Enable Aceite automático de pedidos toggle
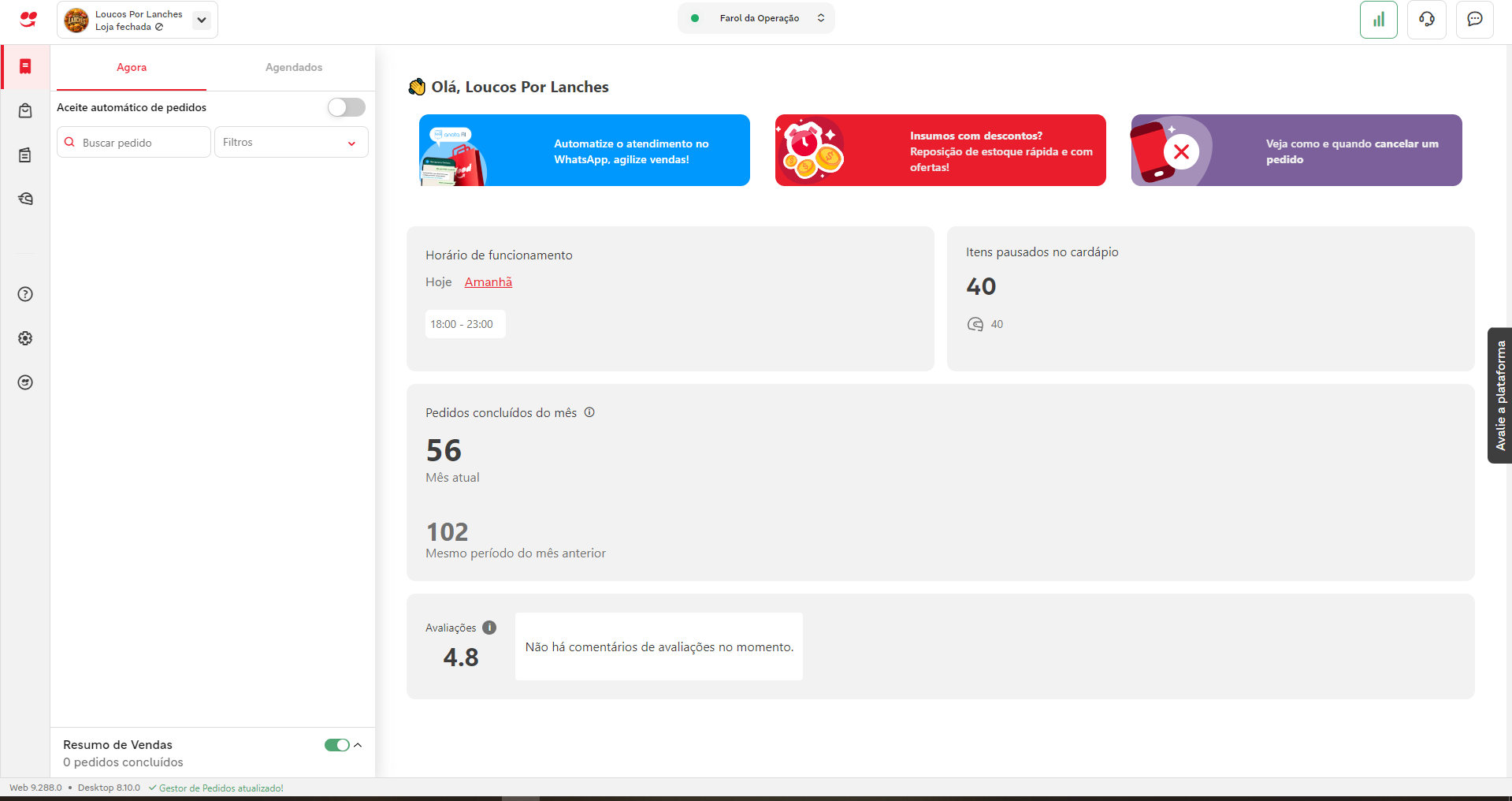Image resolution: width=1512 pixels, height=801 pixels. coord(347,107)
